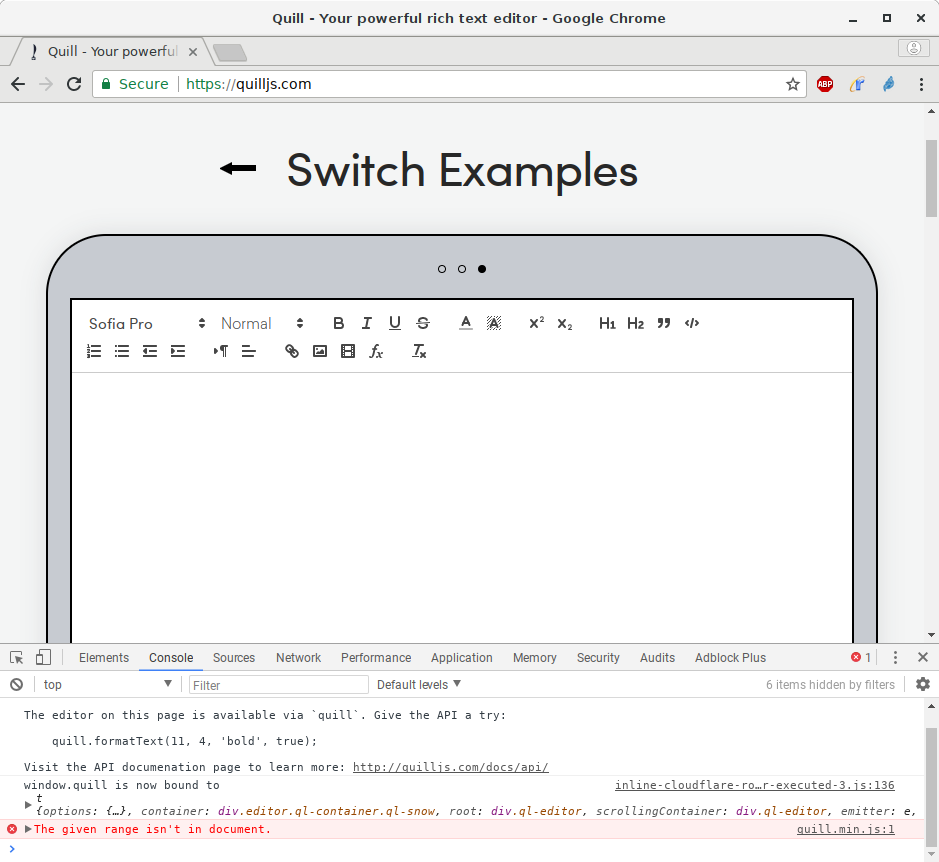Clear the console
The image size is (939, 862).
coord(17,685)
